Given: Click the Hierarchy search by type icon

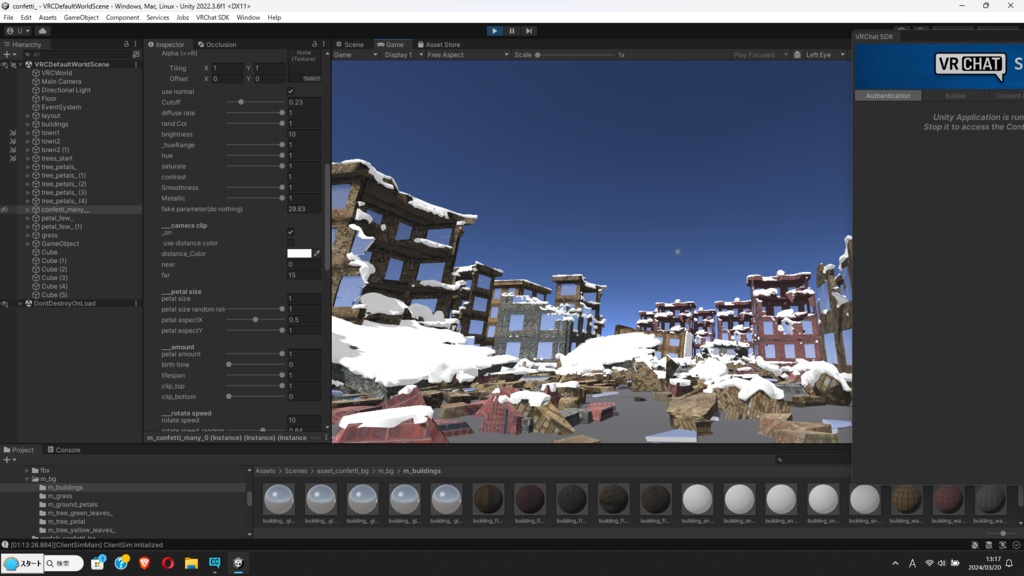Looking at the screenshot, I should click(136, 54).
